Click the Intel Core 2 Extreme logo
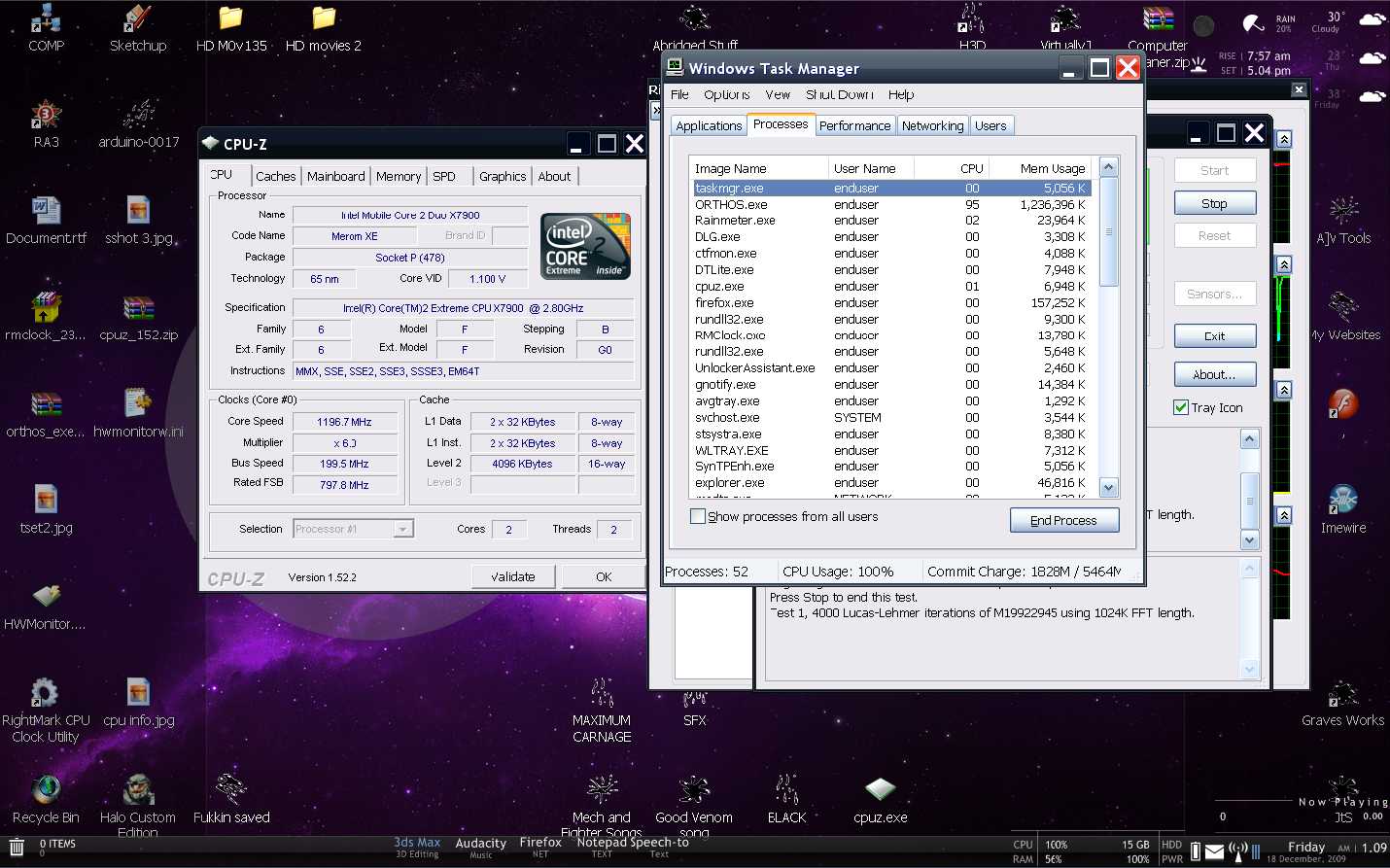The image size is (1390, 868). [x=585, y=247]
